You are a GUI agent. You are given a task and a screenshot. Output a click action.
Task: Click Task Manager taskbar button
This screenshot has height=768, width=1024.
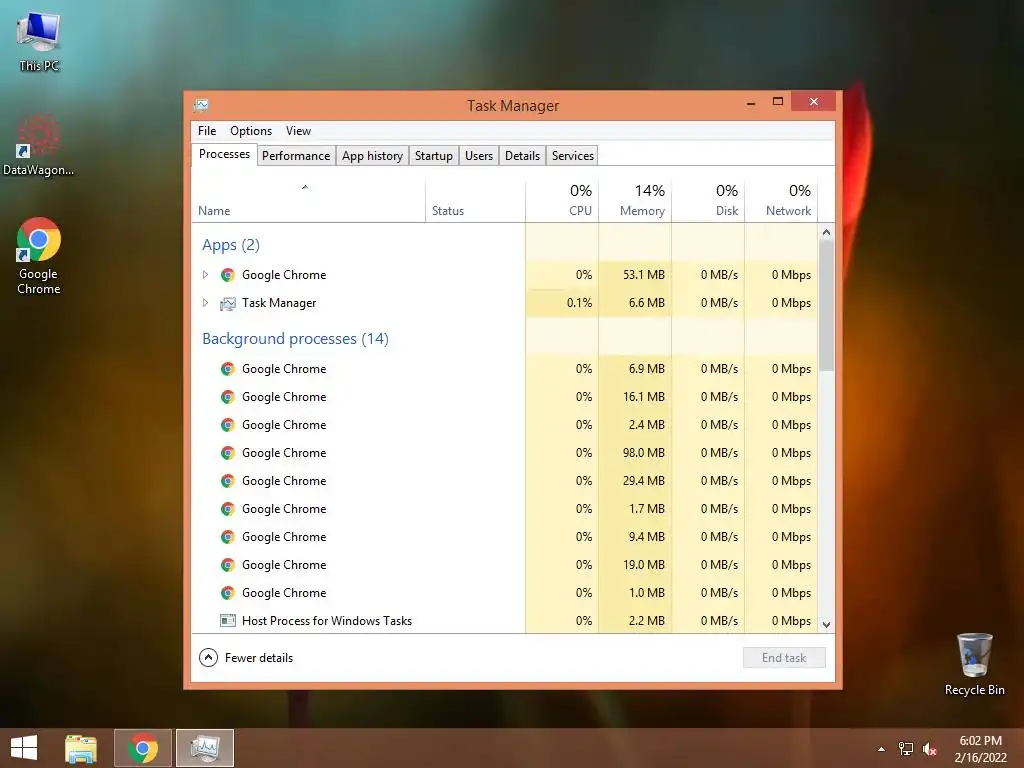(204, 748)
